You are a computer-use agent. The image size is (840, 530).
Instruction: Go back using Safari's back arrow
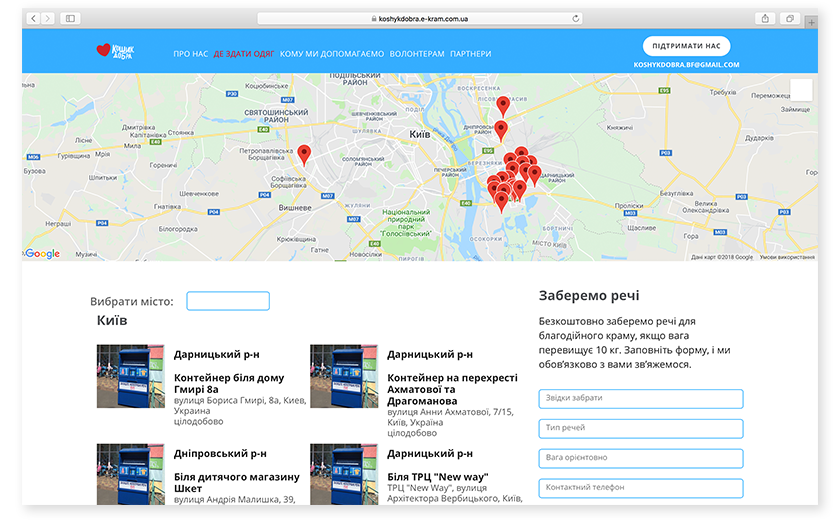[x=34, y=18]
